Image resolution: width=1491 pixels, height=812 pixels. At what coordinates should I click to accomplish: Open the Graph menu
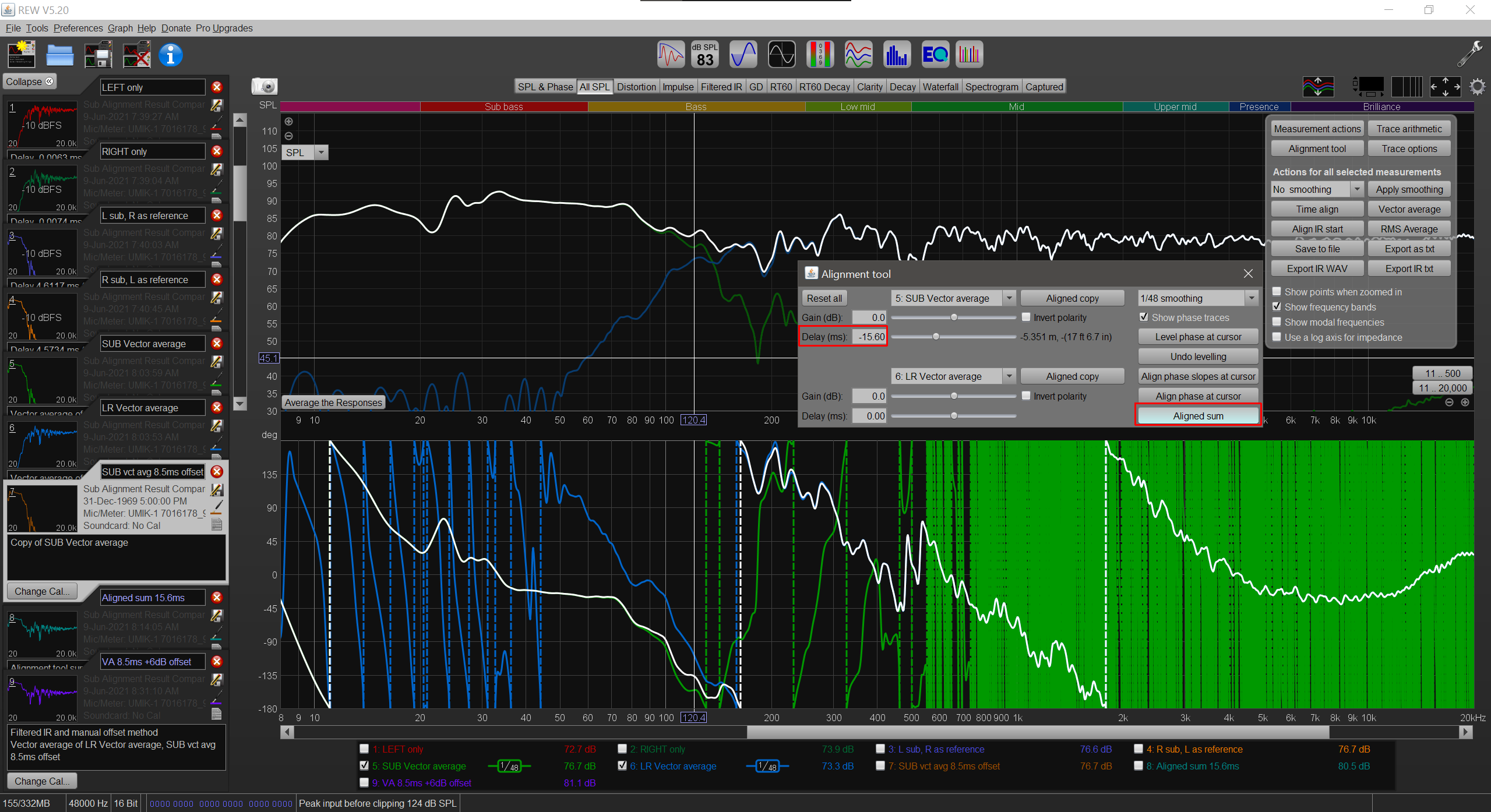(120, 28)
